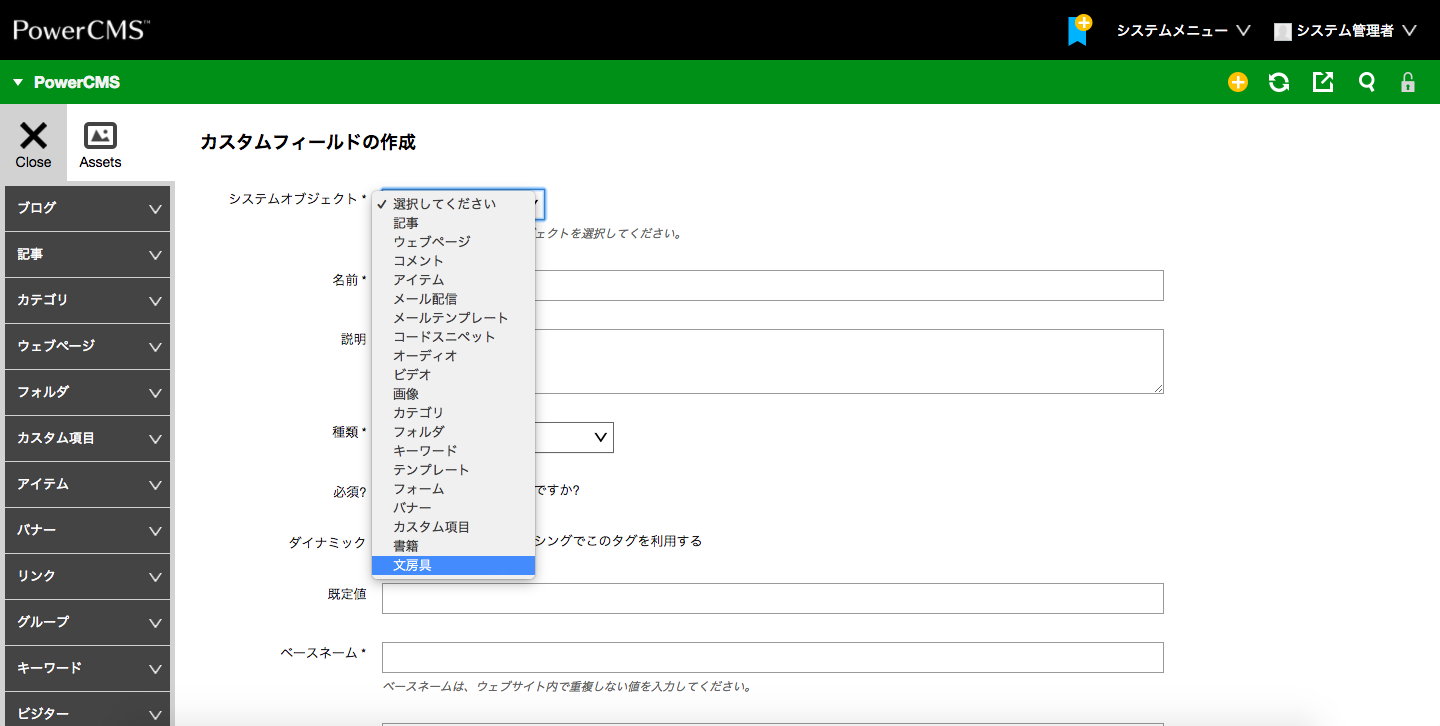Viewport: 1440px width, 726px height.
Task: Click the rebuild refresh icon
Action: click(x=1279, y=82)
